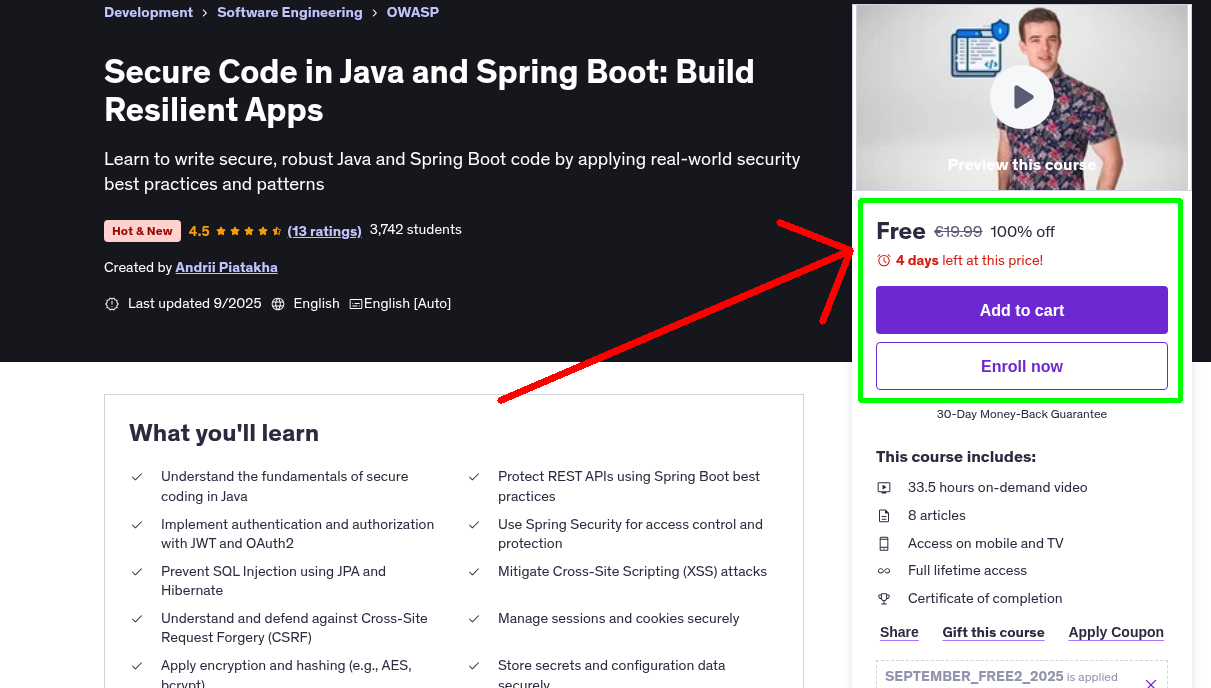Play the course preview video
The image size is (1211, 688).
click(x=1022, y=97)
